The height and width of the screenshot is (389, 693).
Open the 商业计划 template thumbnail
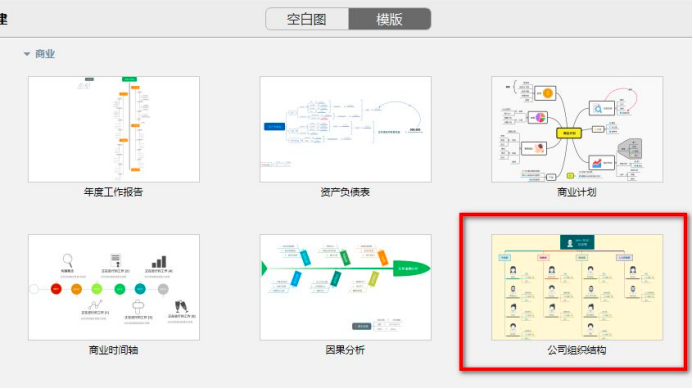(x=577, y=129)
